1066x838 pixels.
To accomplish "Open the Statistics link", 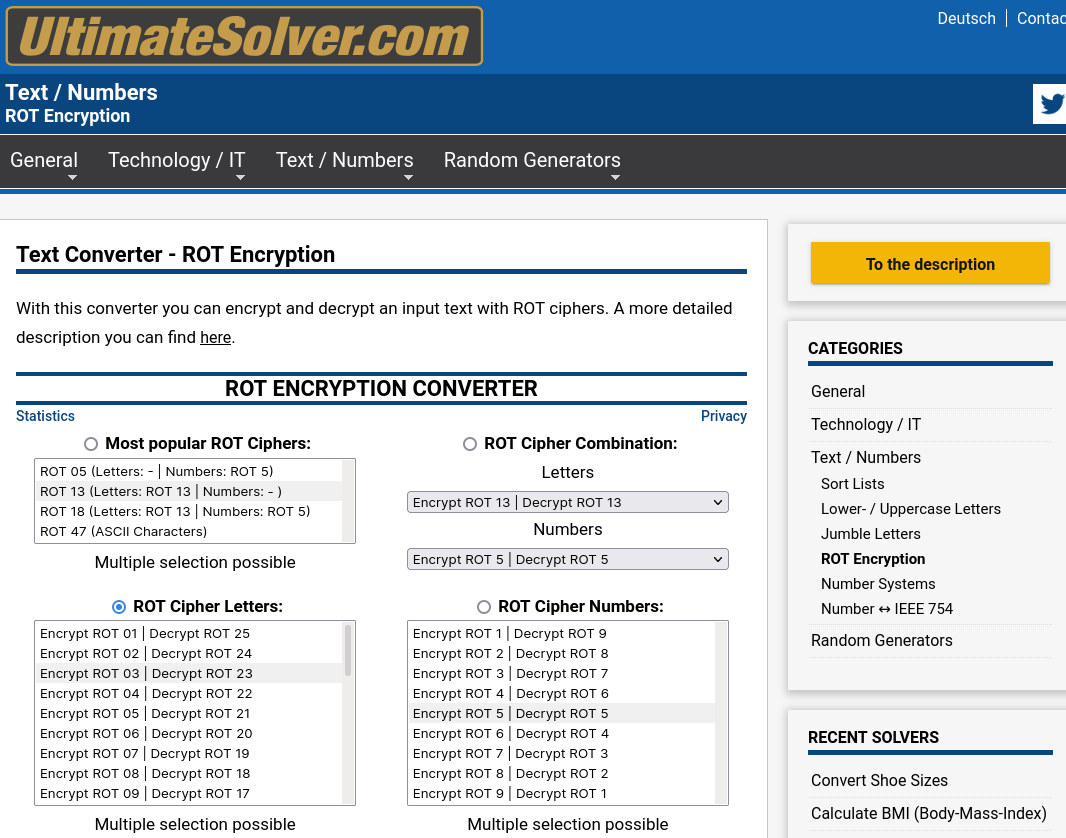I will pos(46,416).
